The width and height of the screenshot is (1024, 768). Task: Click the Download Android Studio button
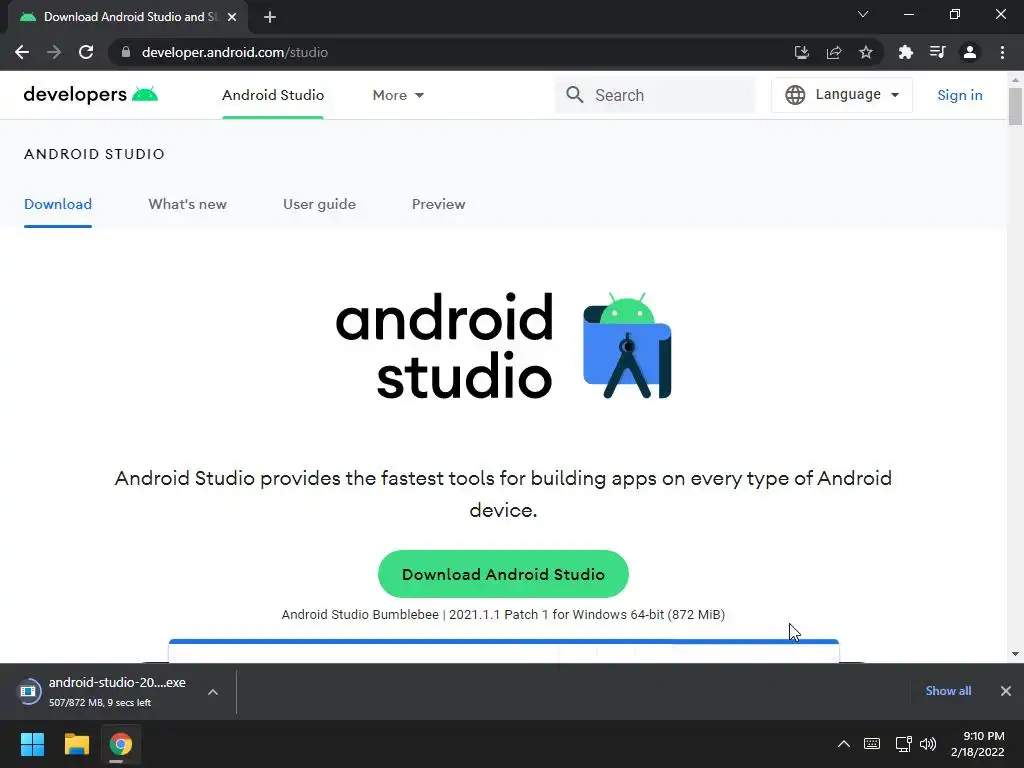pyautogui.click(x=504, y=574)
